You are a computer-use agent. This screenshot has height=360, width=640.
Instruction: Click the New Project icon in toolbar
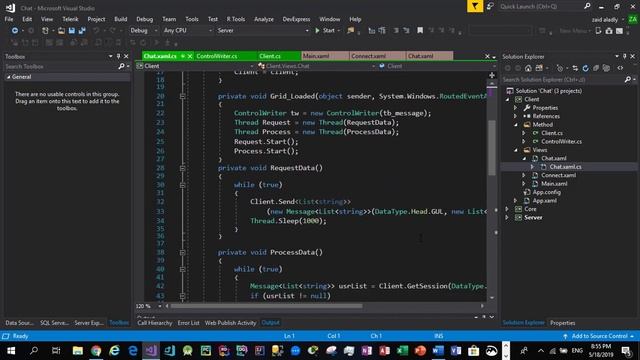click(45, 31)
